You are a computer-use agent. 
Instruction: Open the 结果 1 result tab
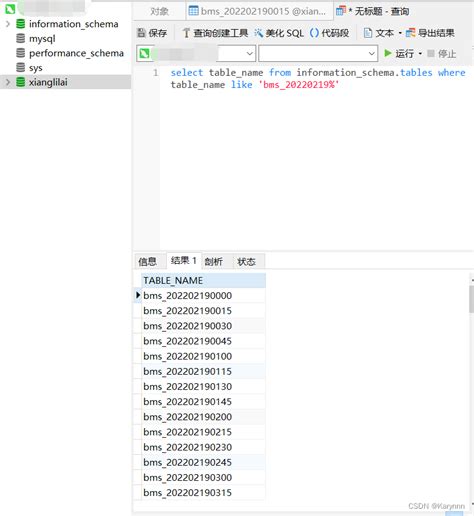[x=184, y=261]
